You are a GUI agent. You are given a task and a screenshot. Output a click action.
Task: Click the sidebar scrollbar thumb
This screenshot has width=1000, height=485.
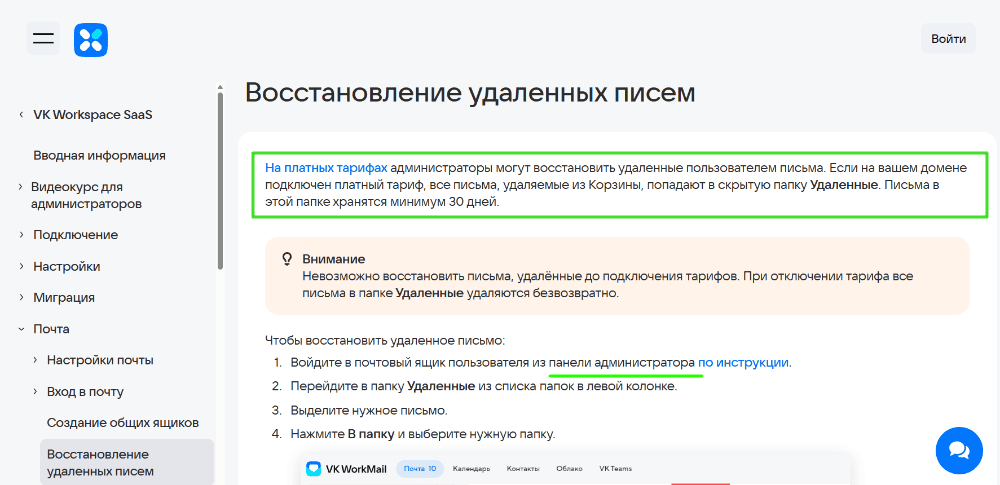(x=220, y=182)
